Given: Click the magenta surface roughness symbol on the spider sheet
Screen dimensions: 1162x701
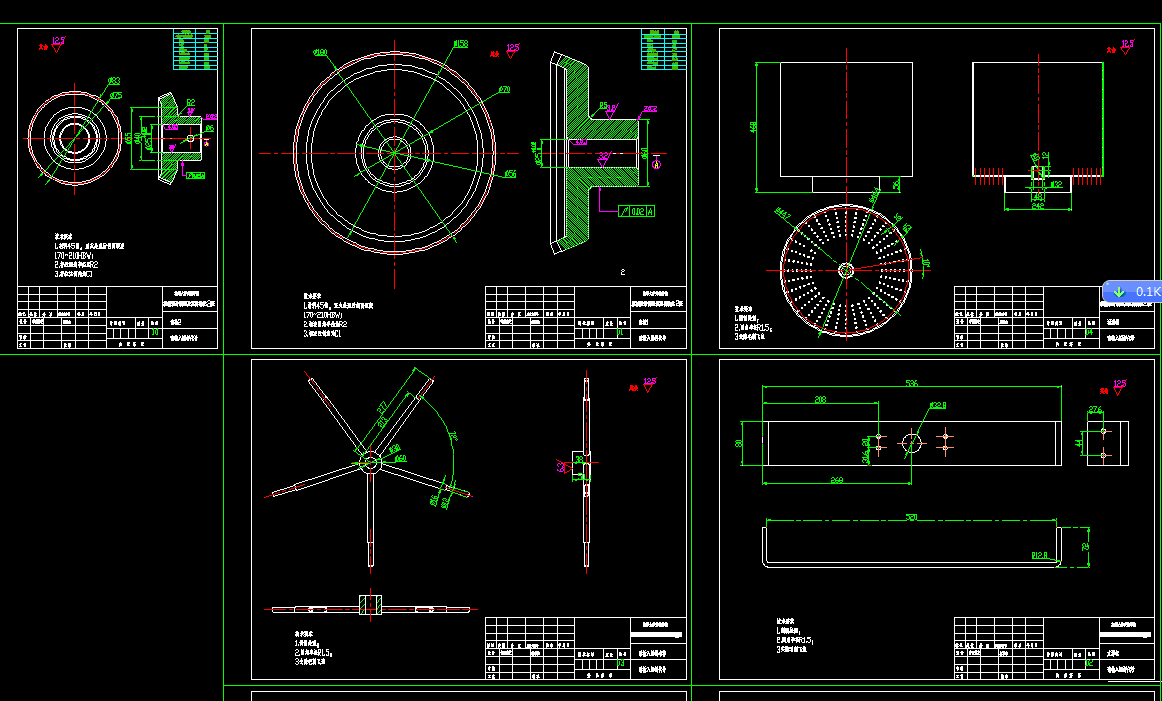Looking at the screenshot, I should pos(649,384).
